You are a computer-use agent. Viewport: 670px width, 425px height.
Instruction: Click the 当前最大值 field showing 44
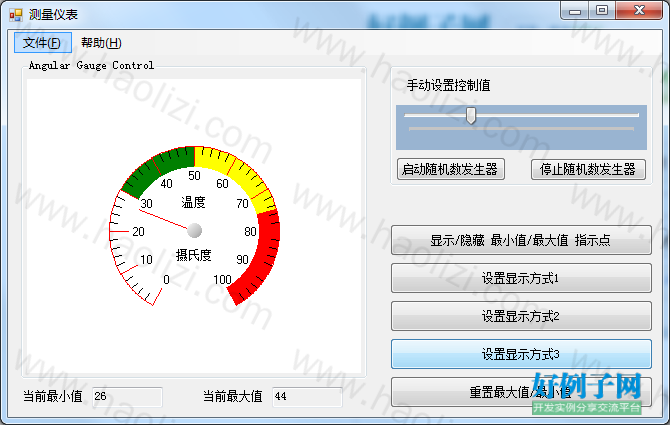click(307, 397)
